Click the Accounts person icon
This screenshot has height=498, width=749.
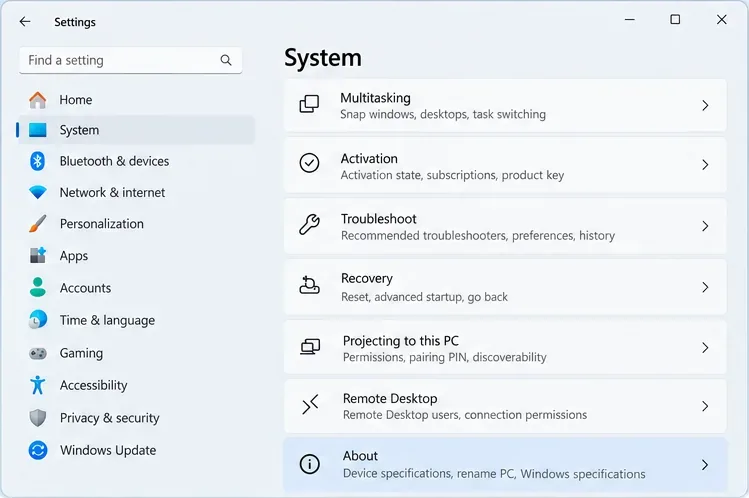(x=38, y=287)
